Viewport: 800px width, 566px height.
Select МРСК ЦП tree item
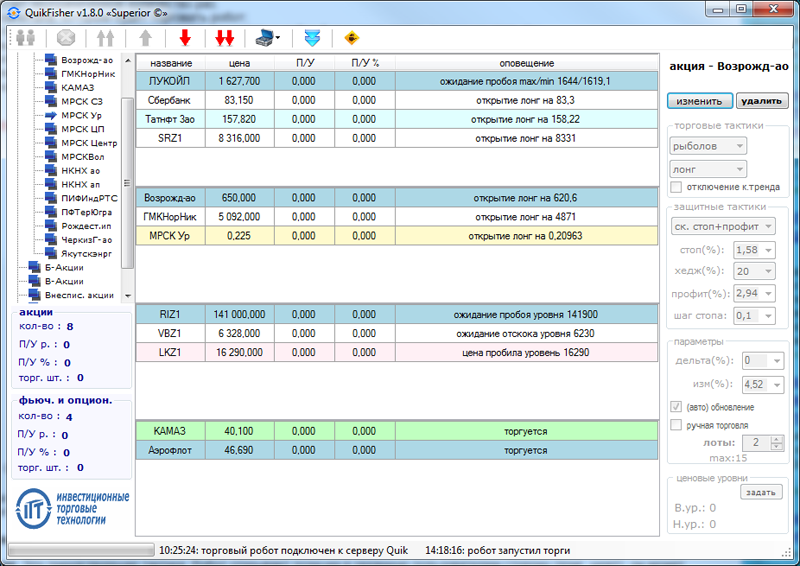pos(83,129)
